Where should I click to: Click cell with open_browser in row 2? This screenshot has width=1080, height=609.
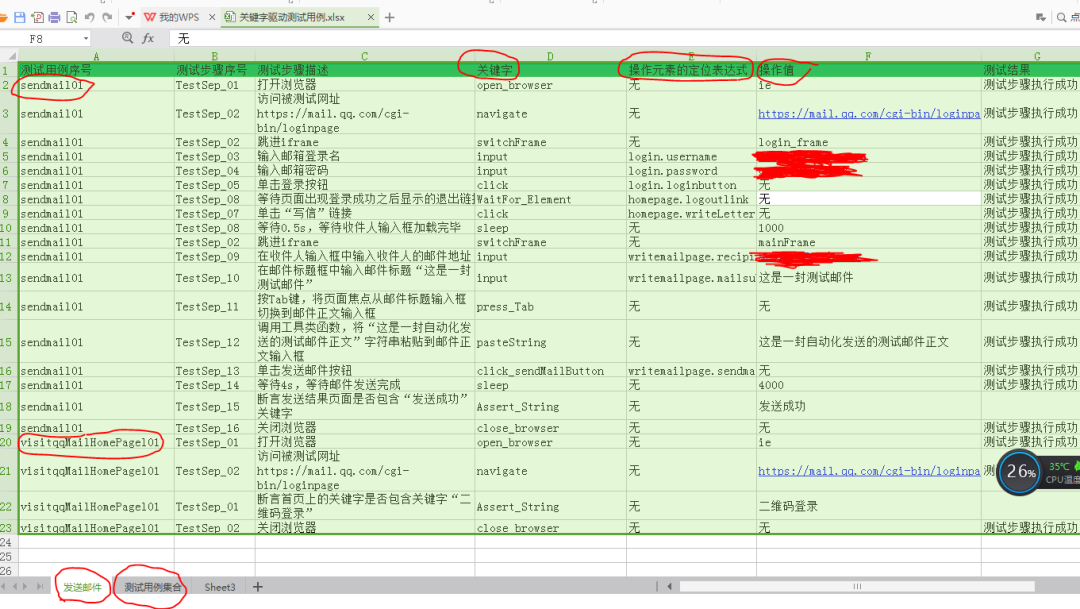pos(550,85)
